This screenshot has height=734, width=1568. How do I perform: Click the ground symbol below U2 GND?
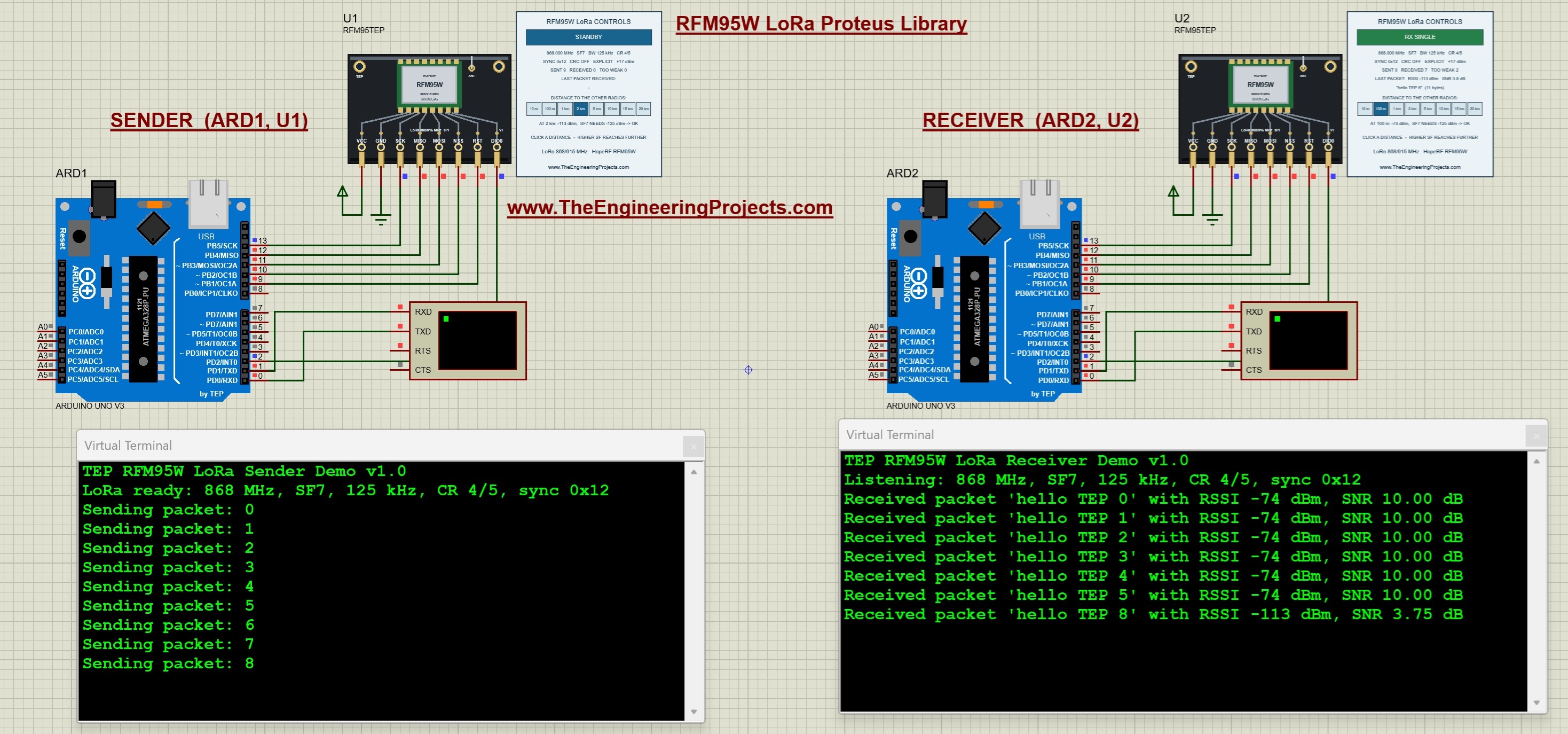pyautogui.click(x=1212, y=221)
